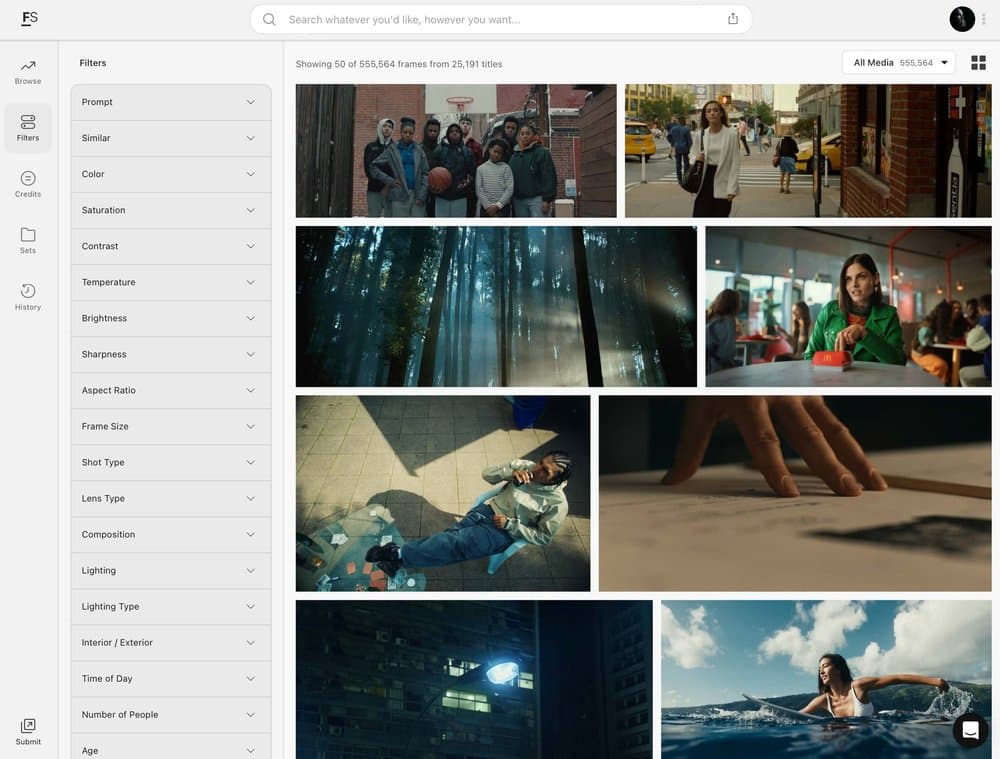Viewport: 1000px width, 759px height.
Task: Open the Browse section in the sidebar
Action: (27, 70)
